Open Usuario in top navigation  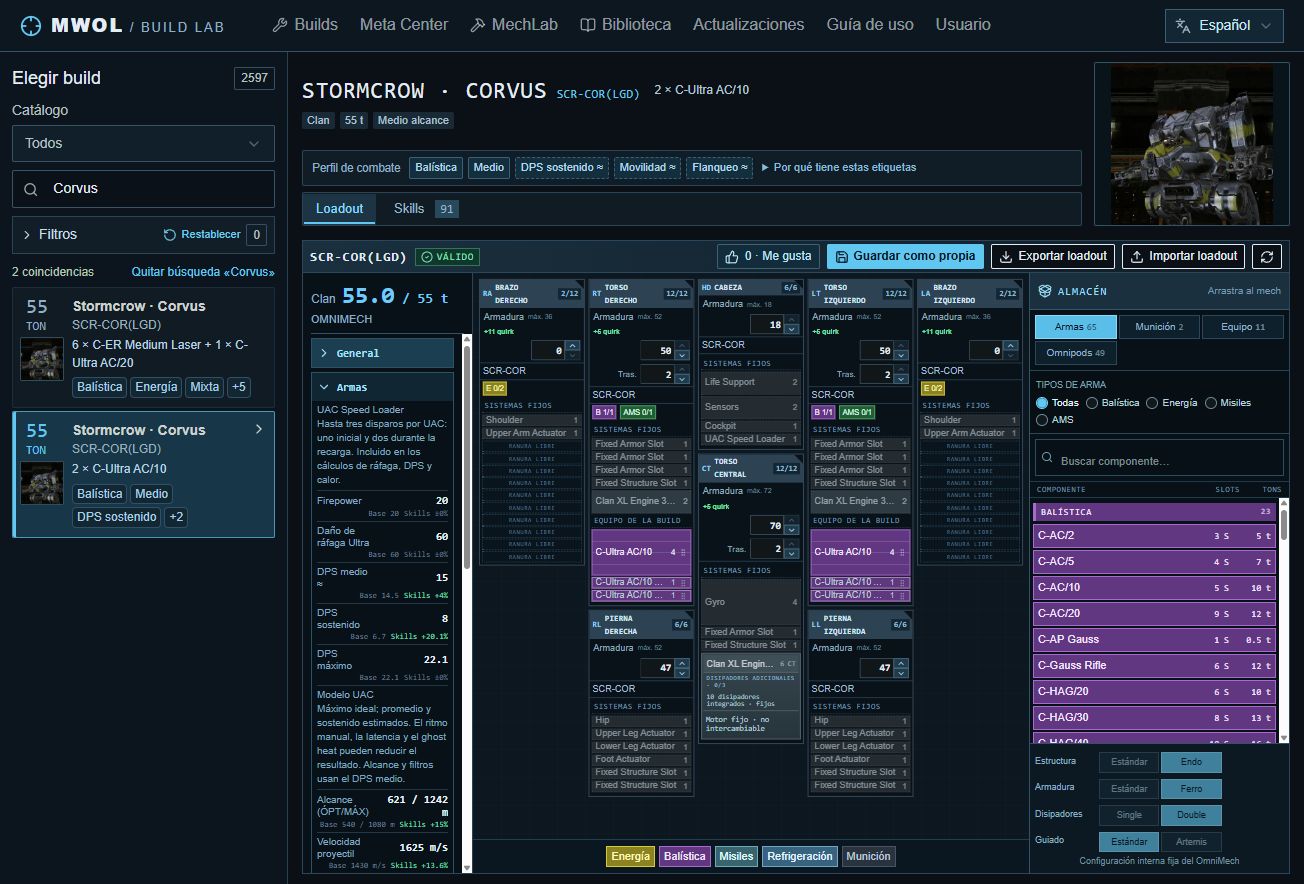click(963, 25)
